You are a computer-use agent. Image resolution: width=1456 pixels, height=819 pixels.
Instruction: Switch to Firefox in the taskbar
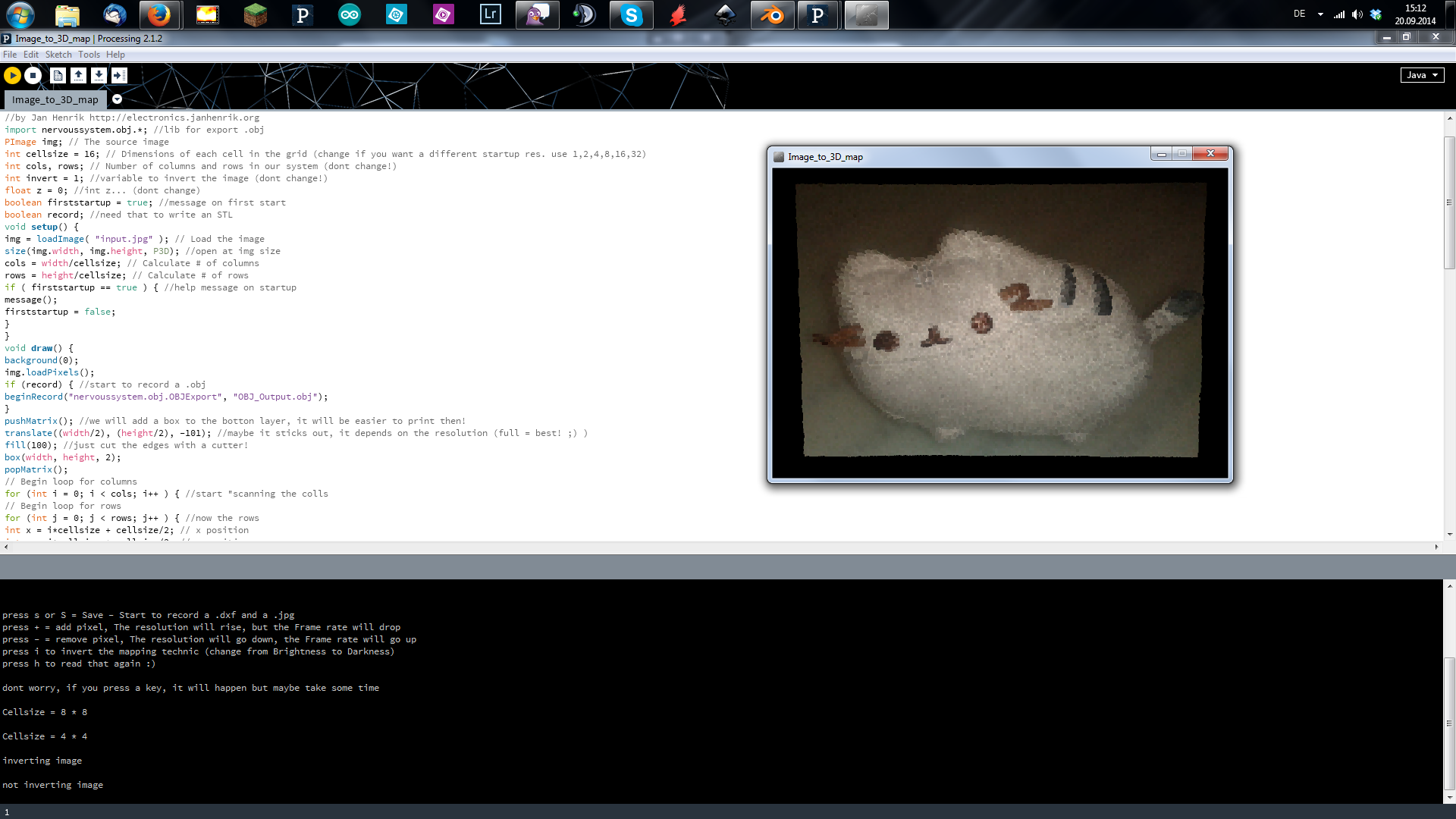[x=159, y=14]
